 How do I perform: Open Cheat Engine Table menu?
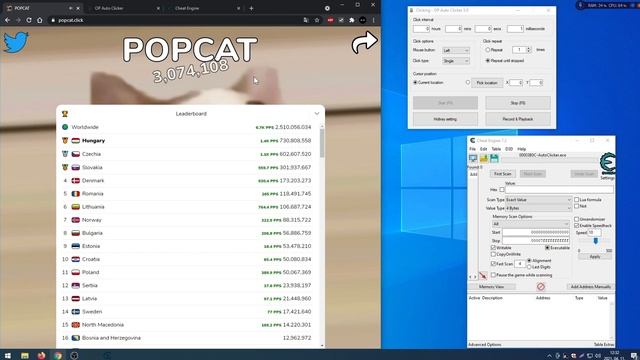(x=496, y=149)
